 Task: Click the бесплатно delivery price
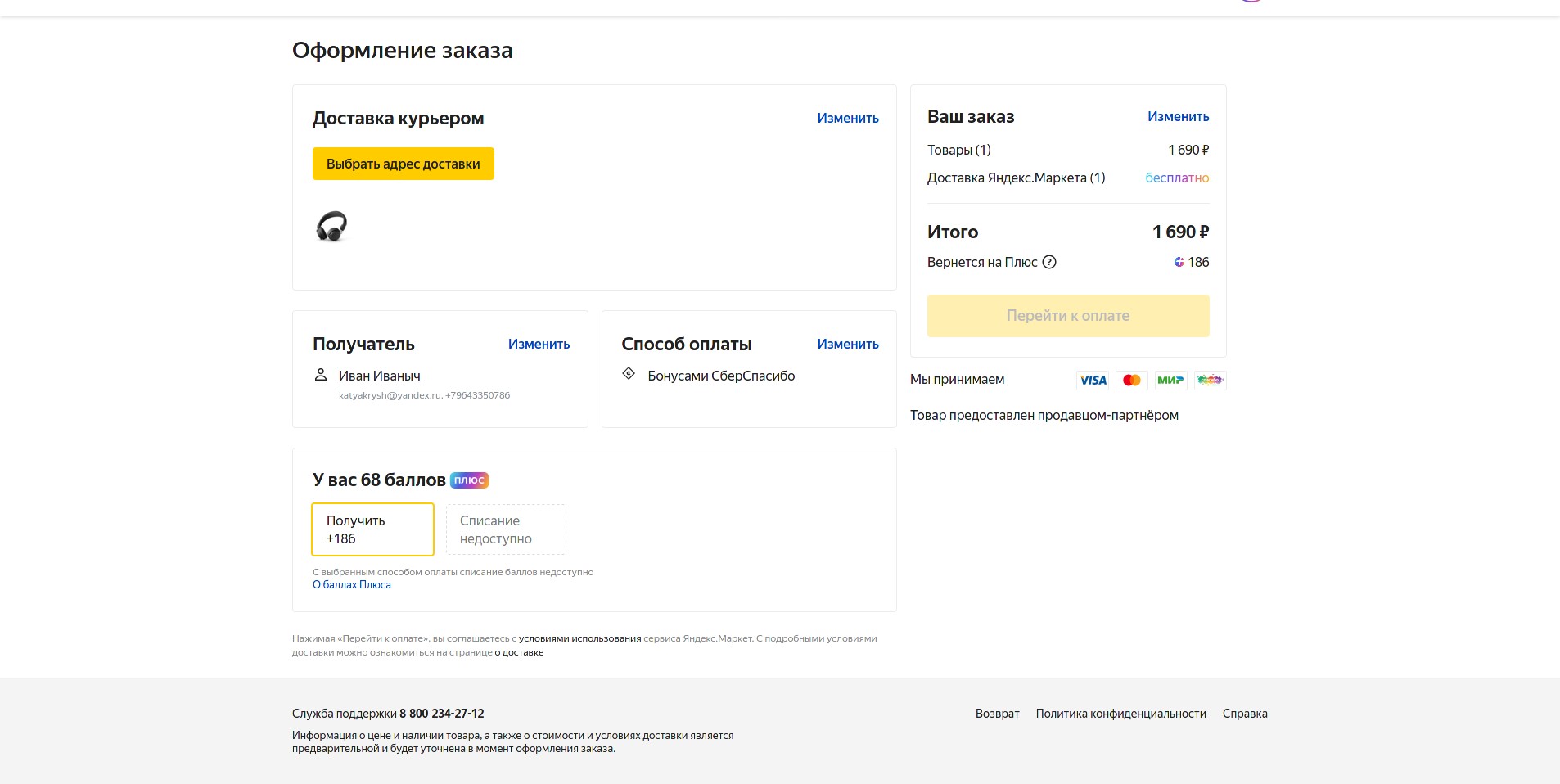point(1177,178)
